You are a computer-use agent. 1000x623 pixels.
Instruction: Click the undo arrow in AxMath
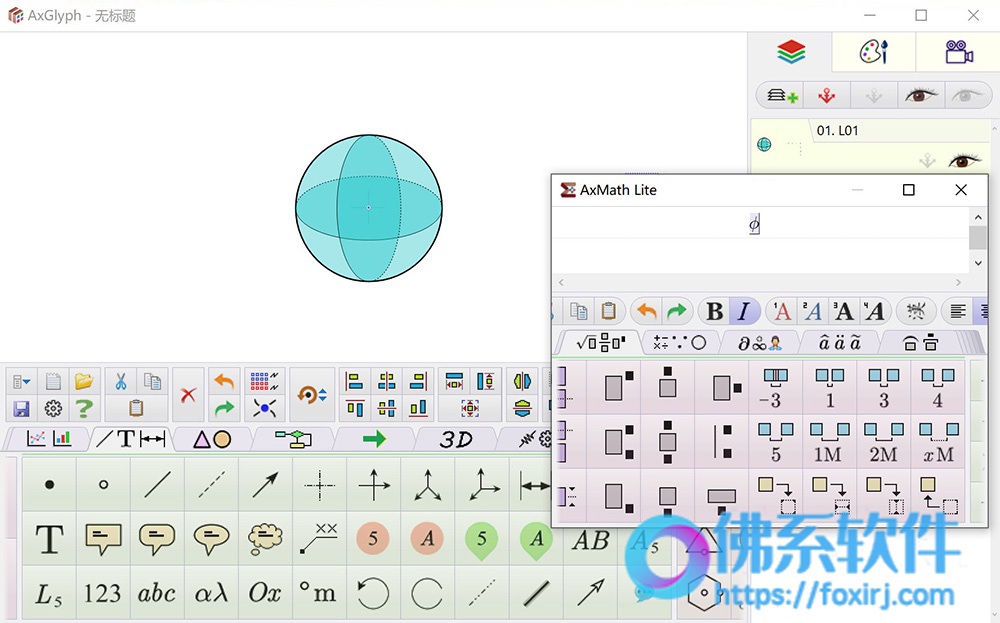point(647,312)
